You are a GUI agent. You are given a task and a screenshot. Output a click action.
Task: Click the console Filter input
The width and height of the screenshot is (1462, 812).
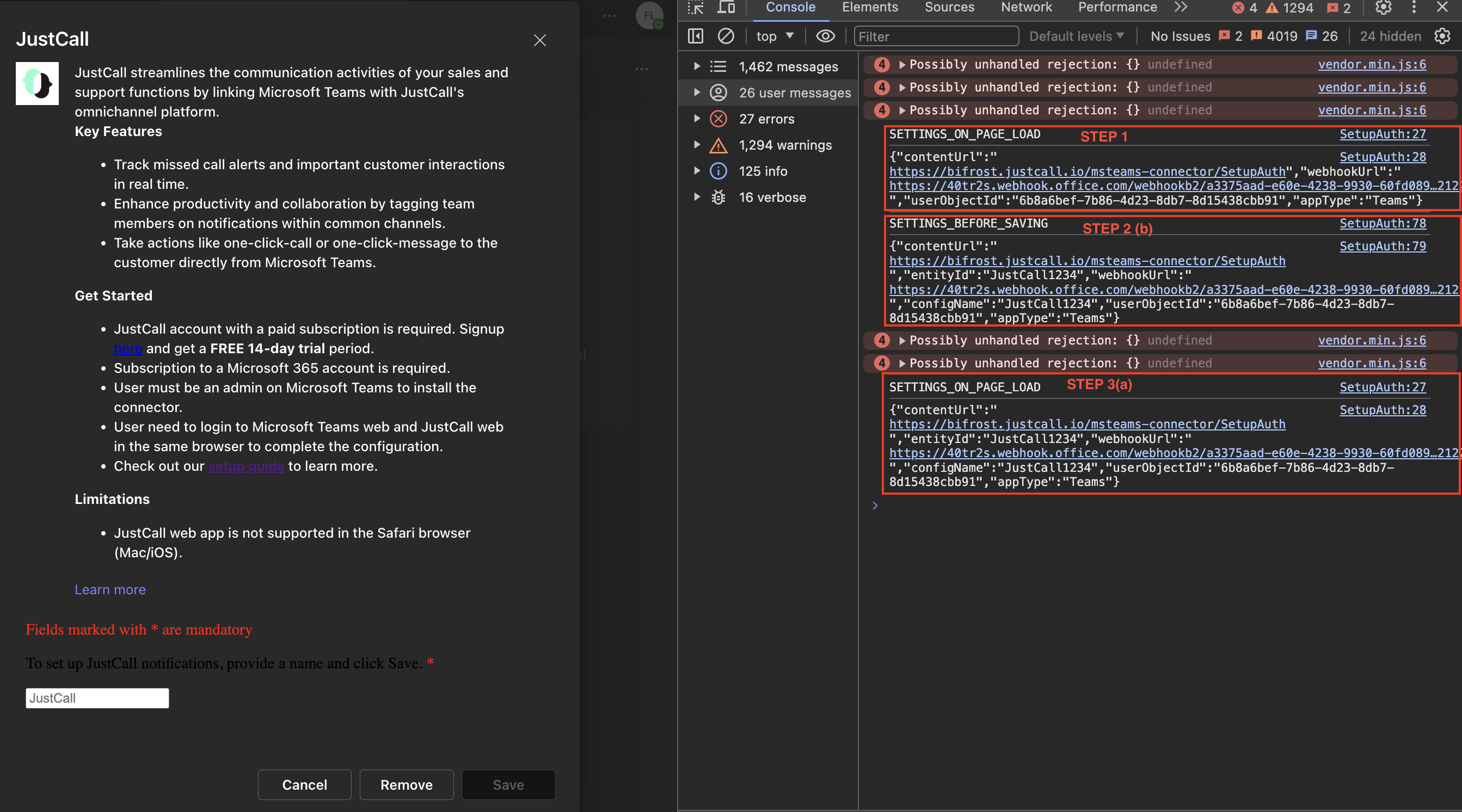pyautogui.click(x=936, y=36)
